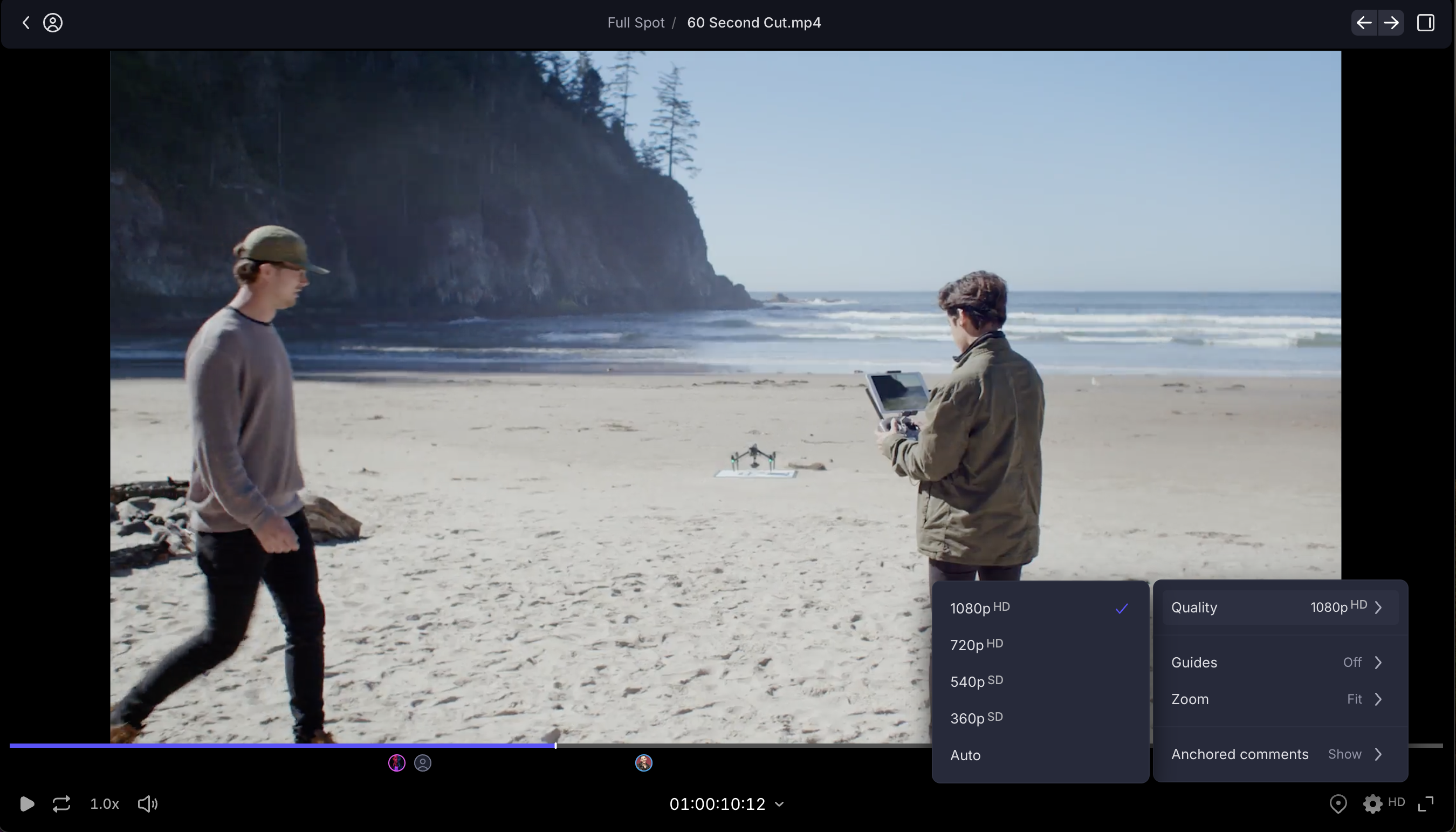The image size is (1456, 832).
Task: Click the location pin annotation icon
Action: click(1338, 804)
